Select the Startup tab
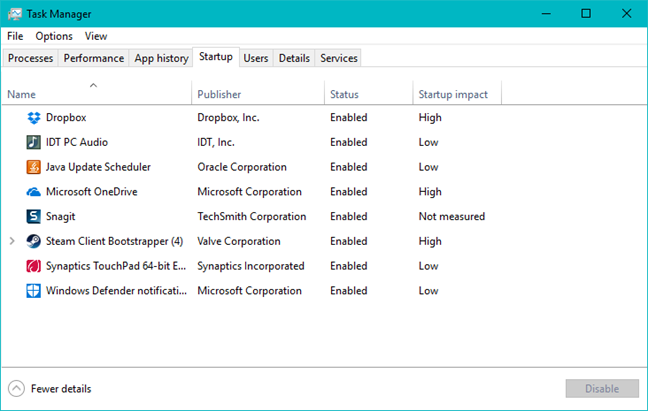This screenshot has width=648, height=411. 216,57
